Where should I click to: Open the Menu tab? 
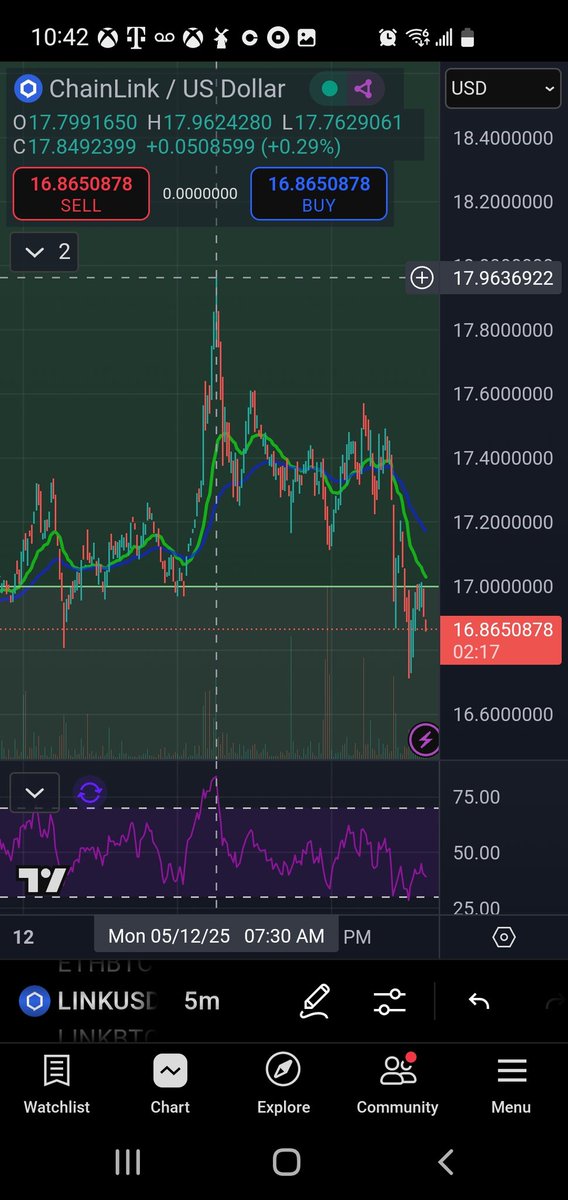tap(511, 1084)
